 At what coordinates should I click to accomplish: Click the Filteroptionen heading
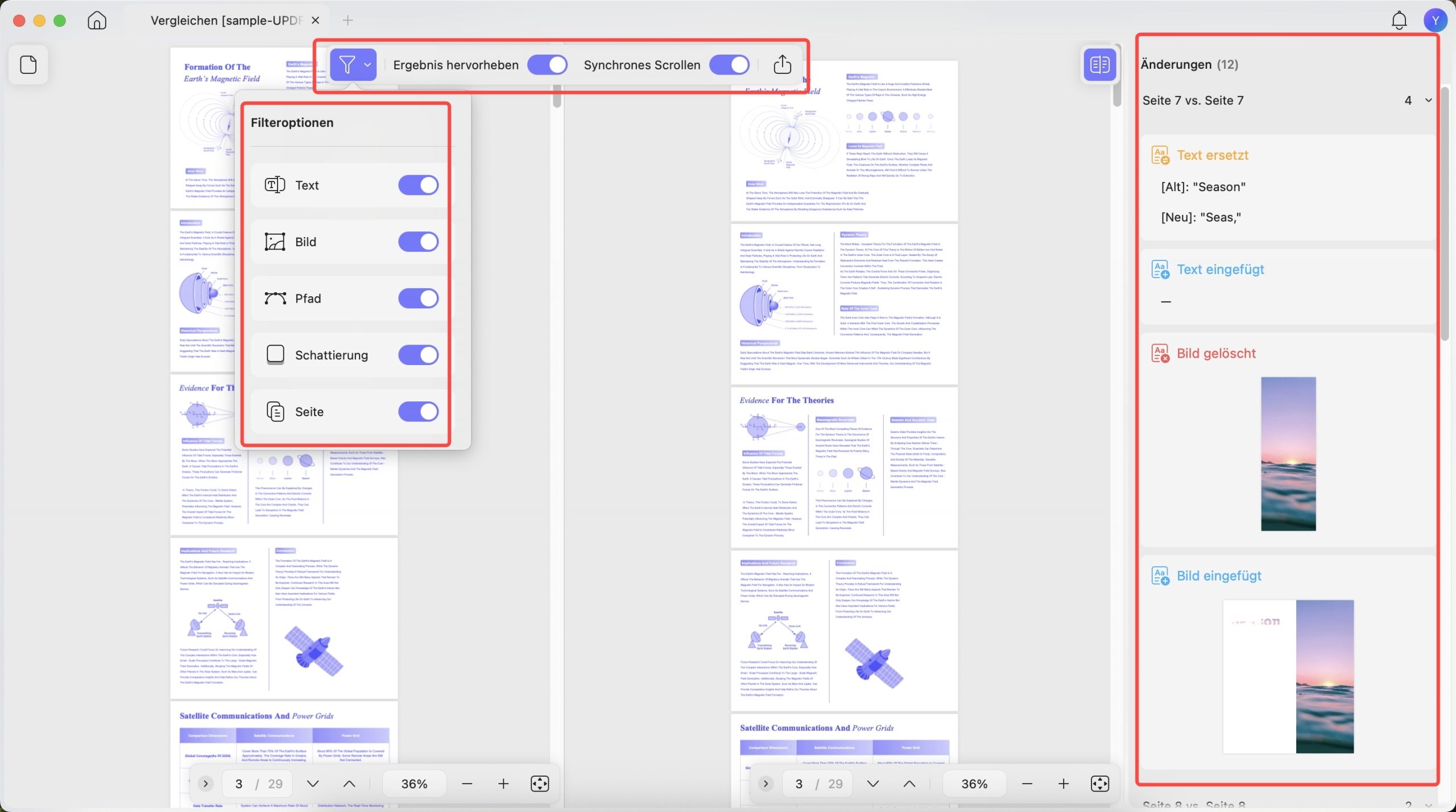point(292,123)
